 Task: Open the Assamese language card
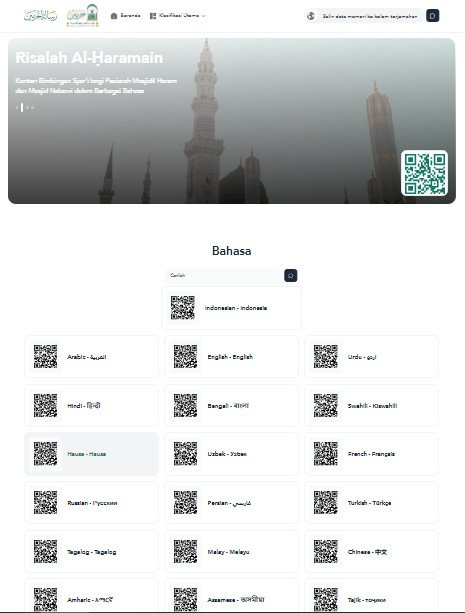[232, 595]
